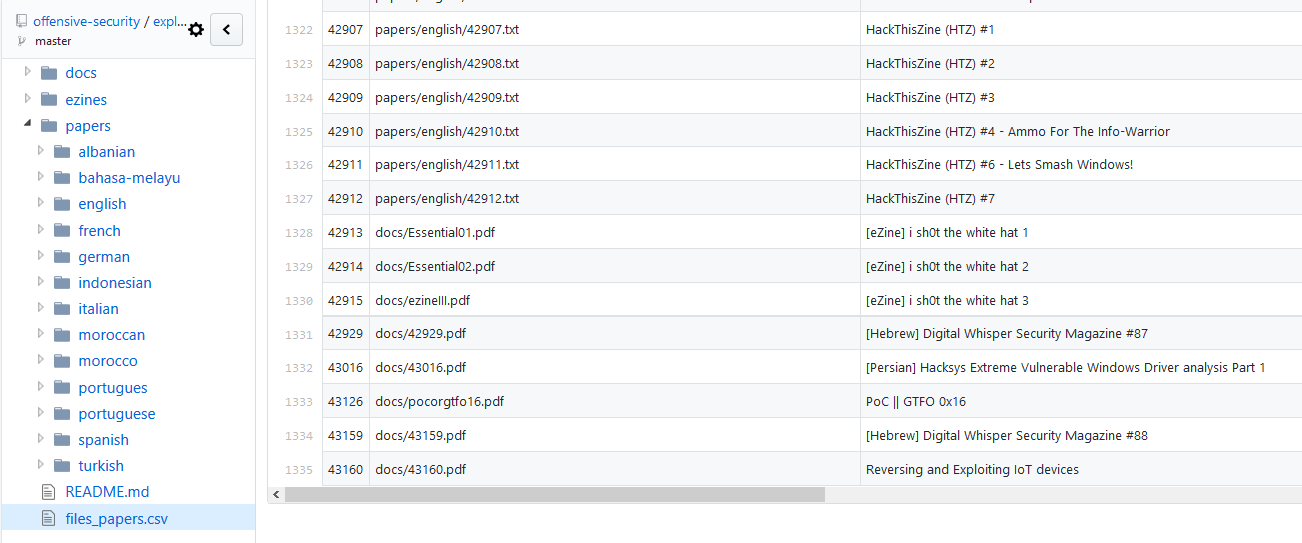
Task: Click the papers folder icon
Action: pos(49,125)
